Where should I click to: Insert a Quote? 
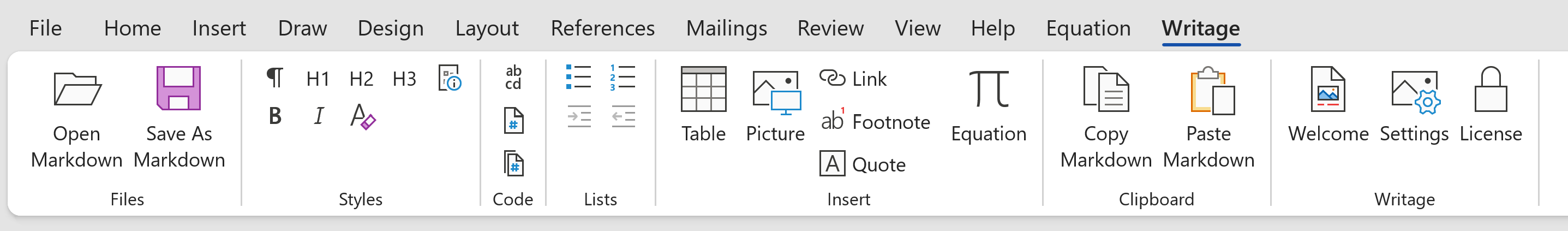pos(863,164)
